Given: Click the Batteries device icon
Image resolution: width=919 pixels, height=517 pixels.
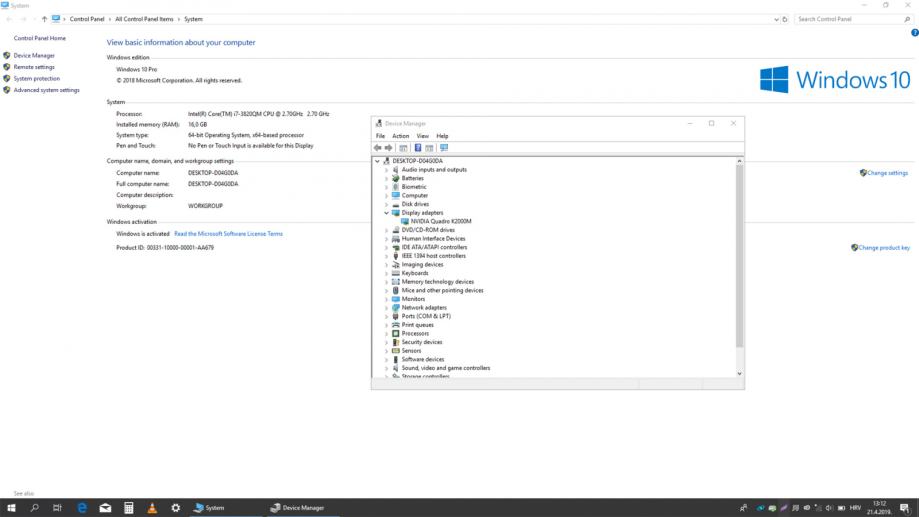Looking at the screenshot, I should tap(396, 178).
